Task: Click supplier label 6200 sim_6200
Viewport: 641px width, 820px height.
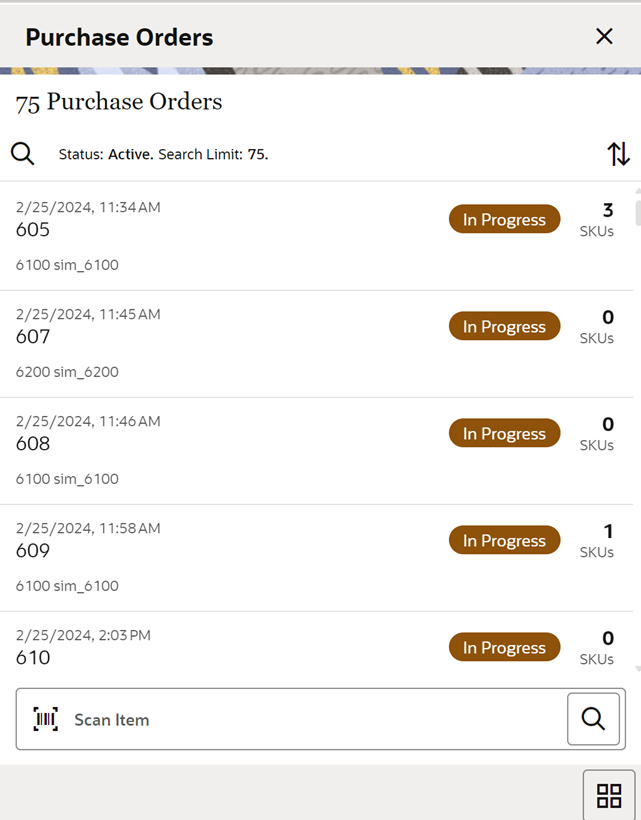Action: coord(67,371)
